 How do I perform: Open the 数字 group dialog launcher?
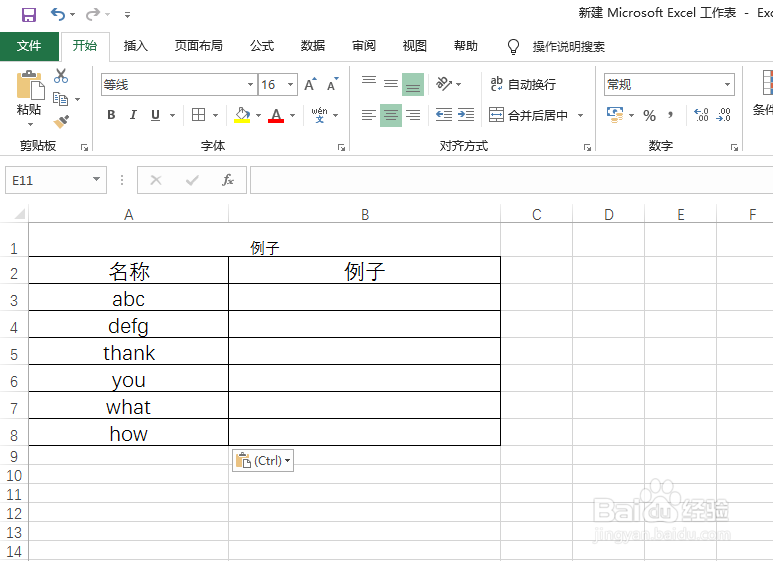pos(735,147)
